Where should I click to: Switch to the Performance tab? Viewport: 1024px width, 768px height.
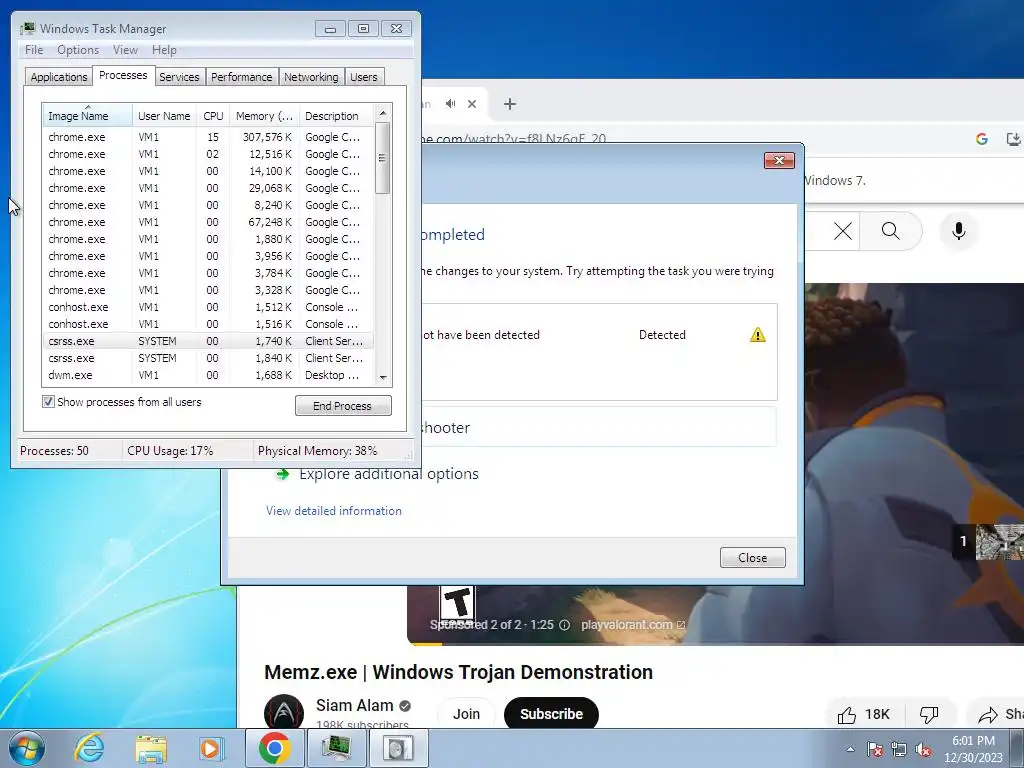[241, 77]
